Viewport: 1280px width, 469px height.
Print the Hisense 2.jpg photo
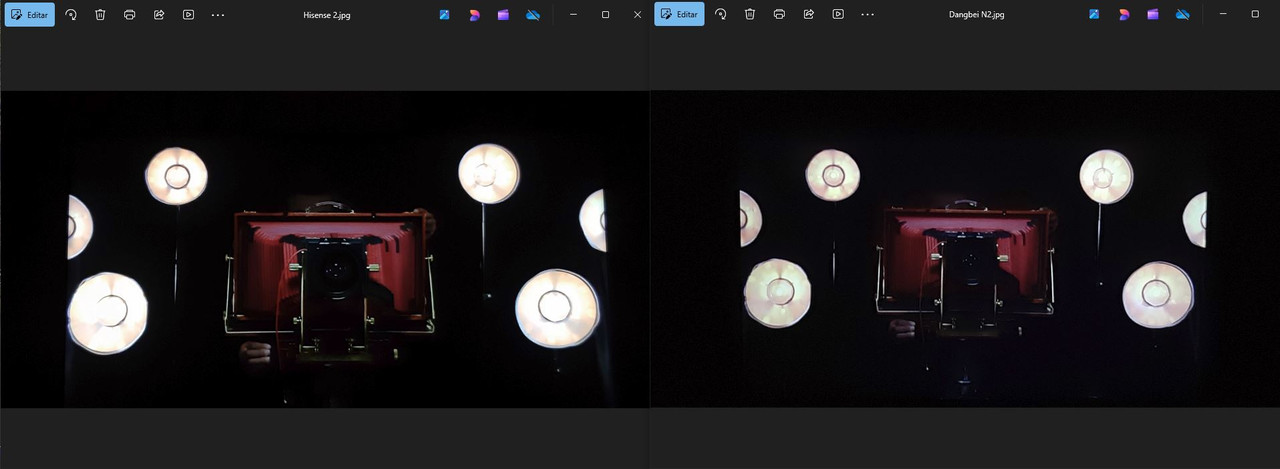[130, 15]
